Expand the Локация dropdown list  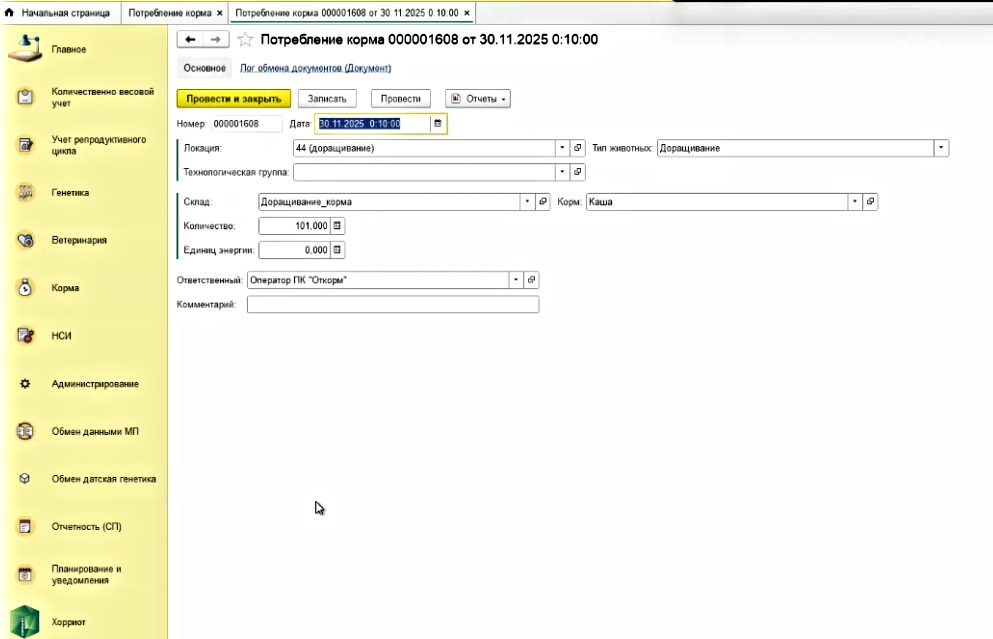point(563,148)
